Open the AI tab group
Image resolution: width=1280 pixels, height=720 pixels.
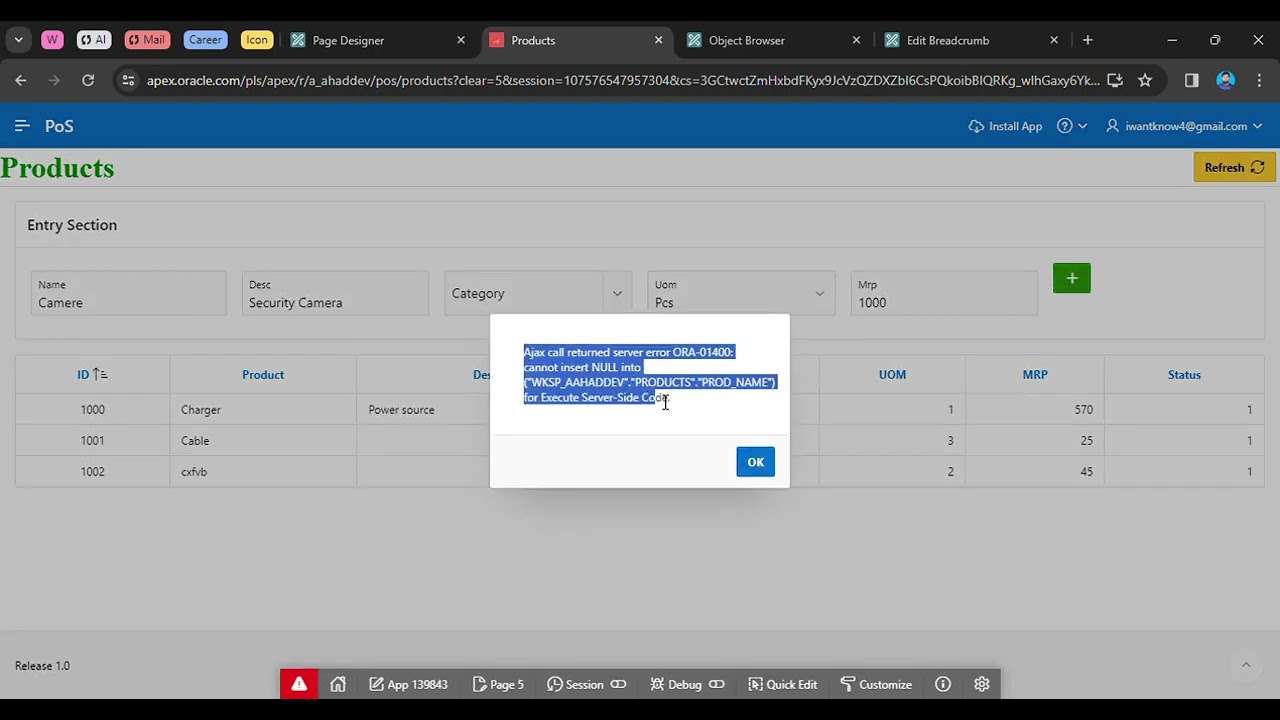point(94,40)
